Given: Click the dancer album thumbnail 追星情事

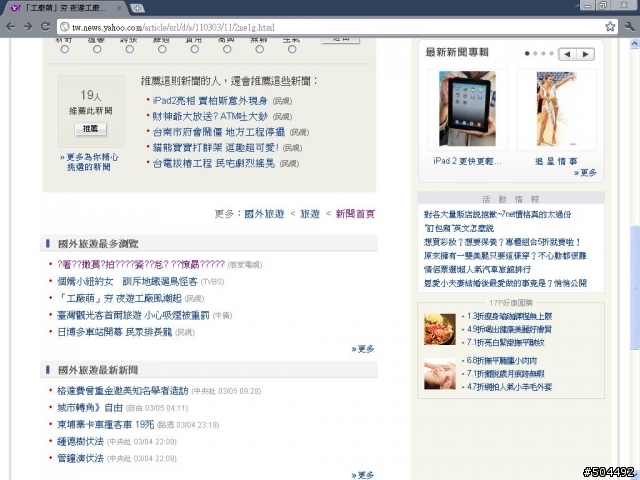Looking at the screenshot, I should 557,109.
